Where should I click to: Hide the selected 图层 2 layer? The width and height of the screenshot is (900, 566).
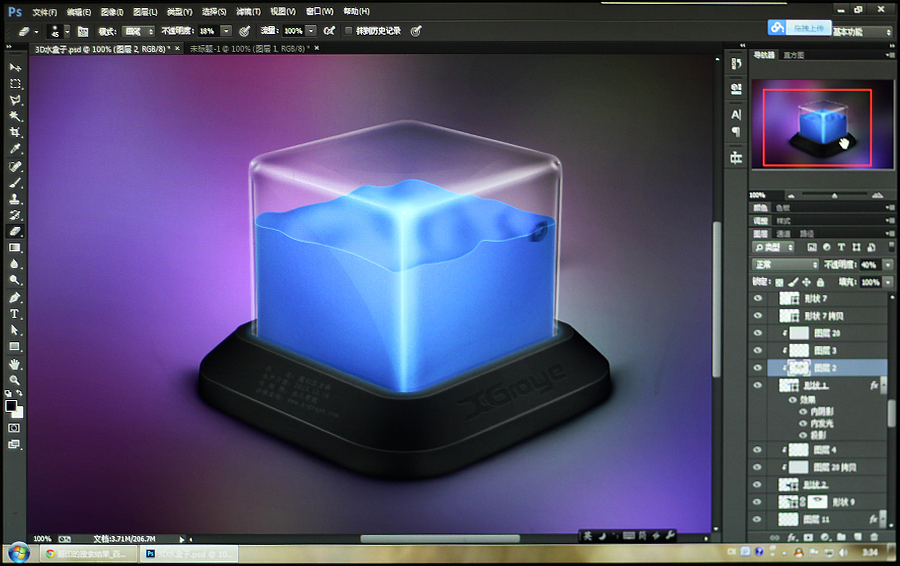[758, 367]
